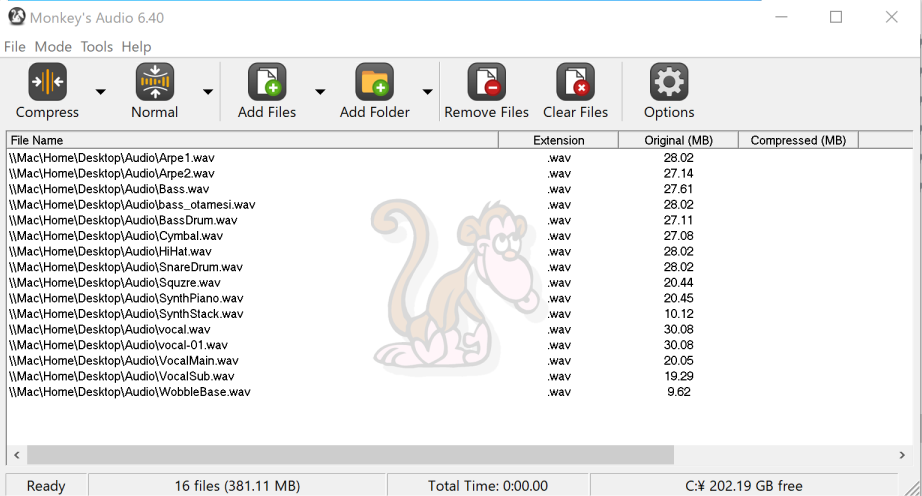
Task: Sort by File Name column header
Action: 252,140
